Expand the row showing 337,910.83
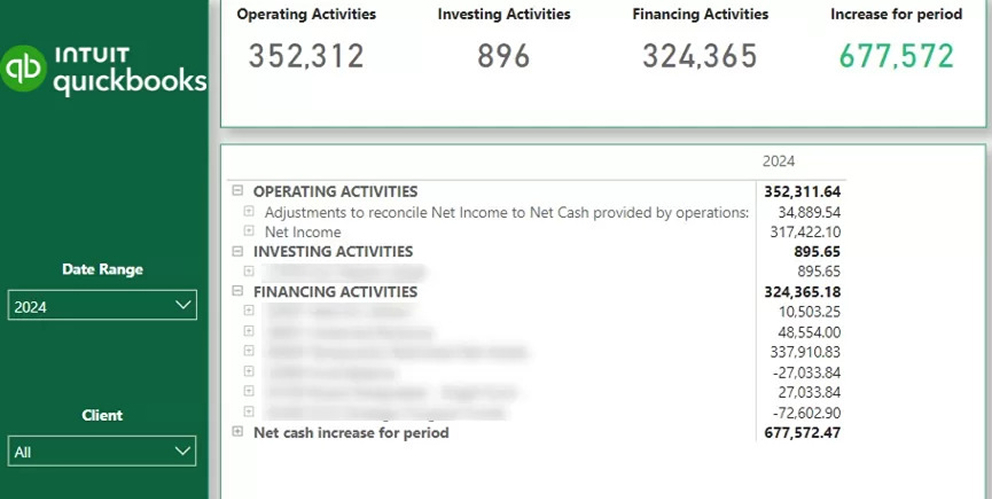Viewport: 992px width, 499px height. (249, 351)
